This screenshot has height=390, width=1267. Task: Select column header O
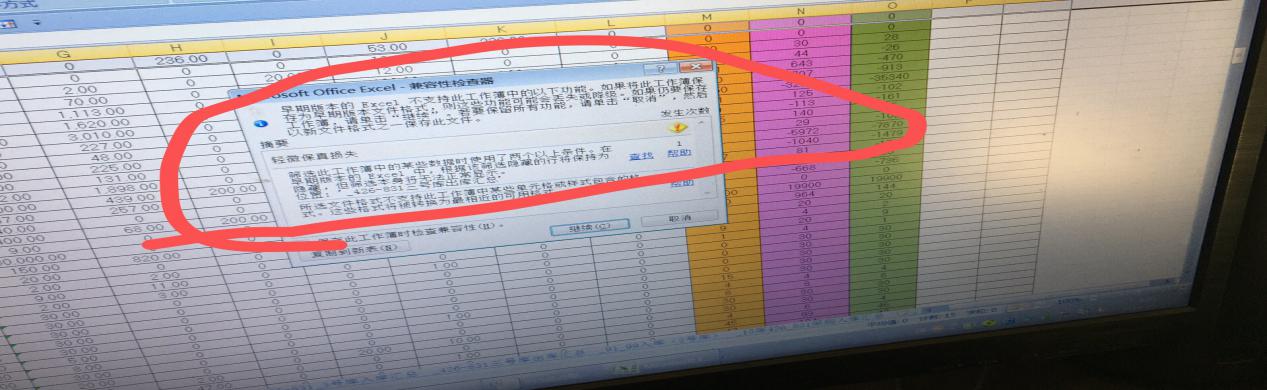[x=891, y=5]
